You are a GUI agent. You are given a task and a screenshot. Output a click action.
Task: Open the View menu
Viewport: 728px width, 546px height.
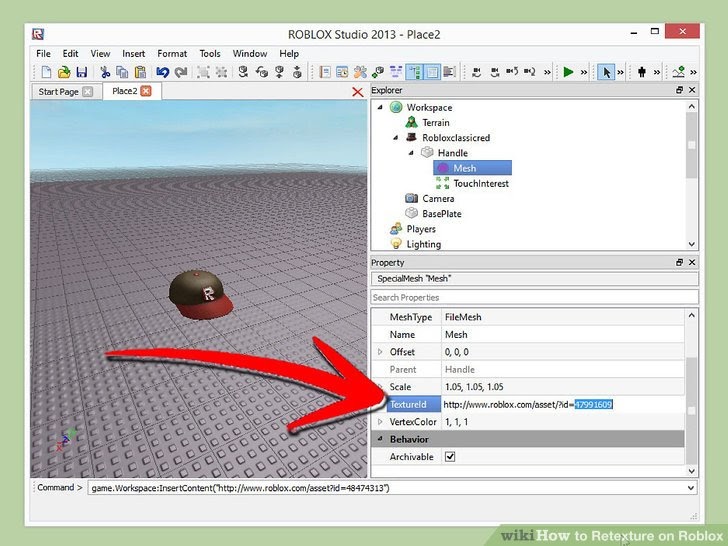tap(100, 53)
